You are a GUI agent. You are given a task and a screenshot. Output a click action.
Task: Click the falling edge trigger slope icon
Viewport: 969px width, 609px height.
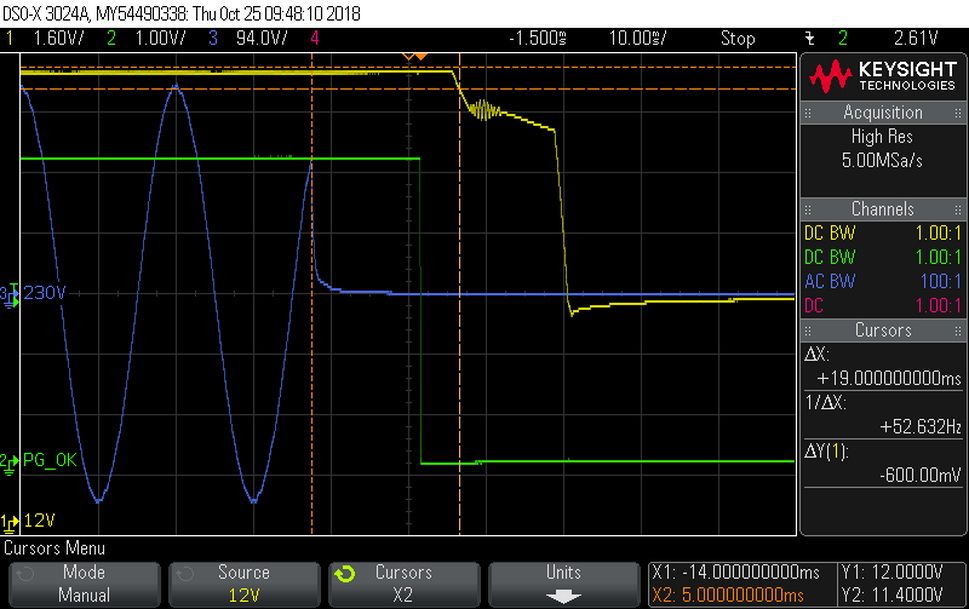tap(810, 39)
